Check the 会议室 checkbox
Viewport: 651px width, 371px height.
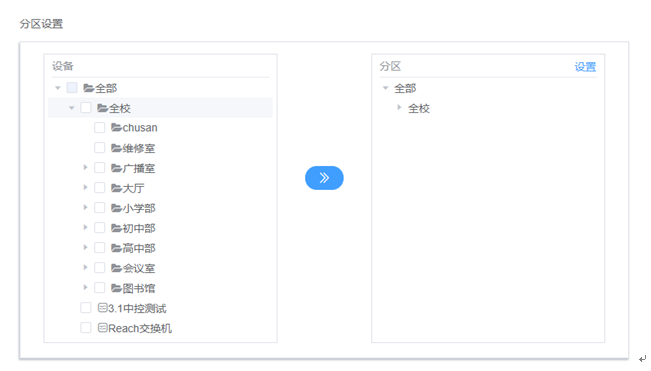100,268
